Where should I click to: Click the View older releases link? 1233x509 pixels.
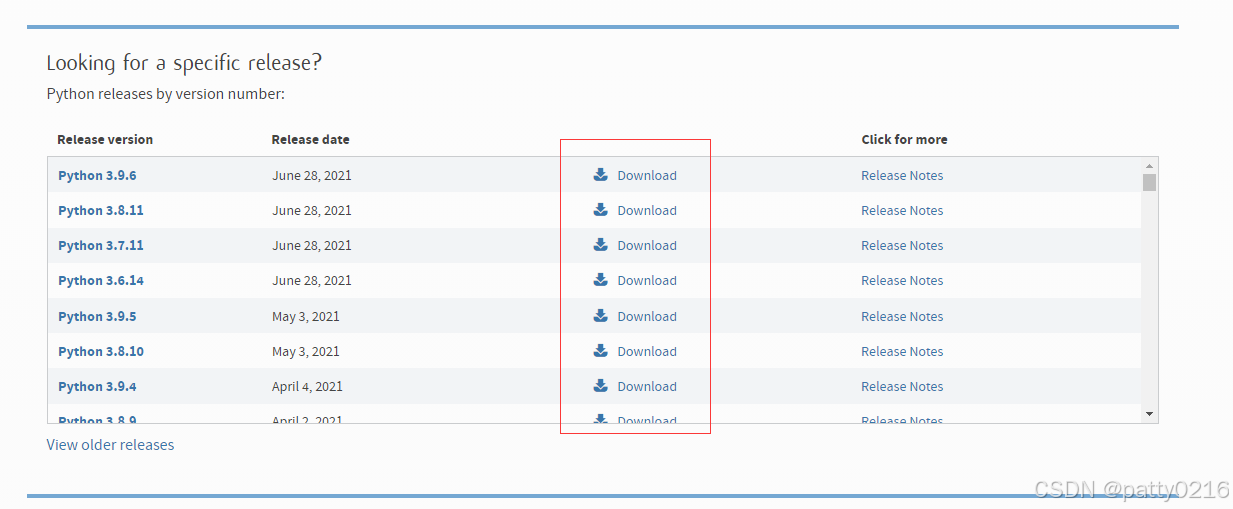tap(110, 444)
